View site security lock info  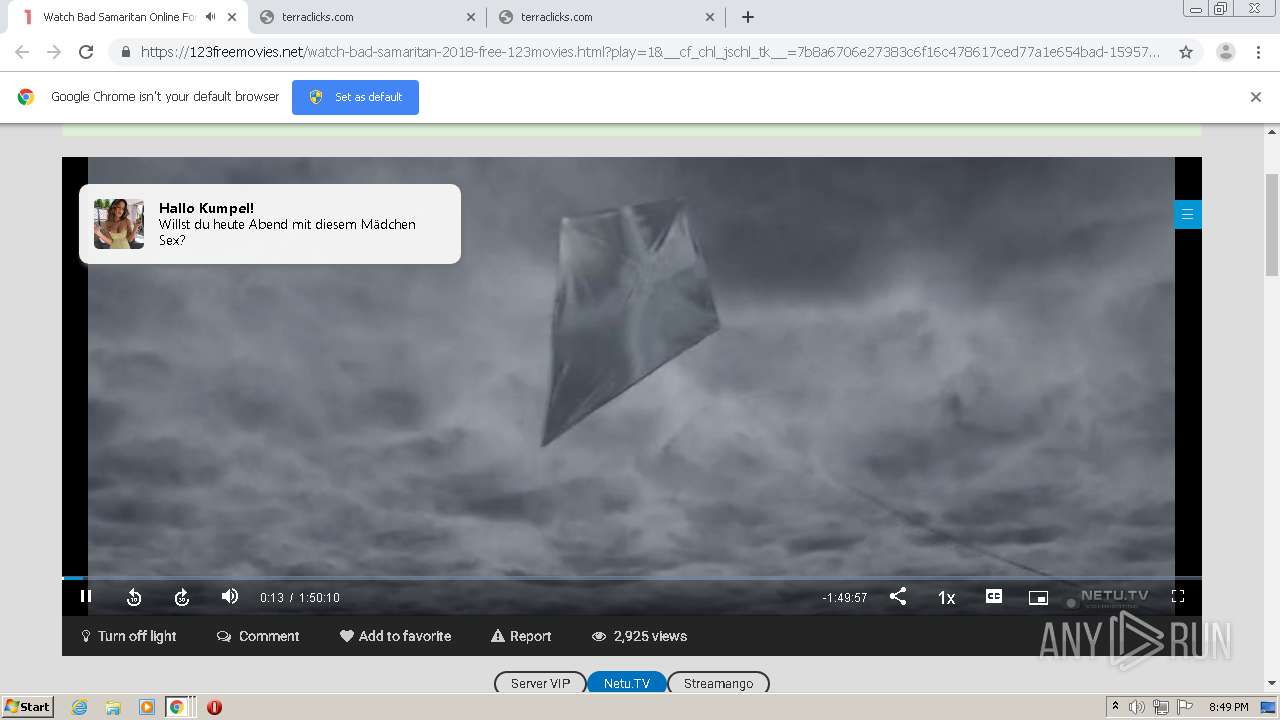pyautogui.click(x=126, y=52)
